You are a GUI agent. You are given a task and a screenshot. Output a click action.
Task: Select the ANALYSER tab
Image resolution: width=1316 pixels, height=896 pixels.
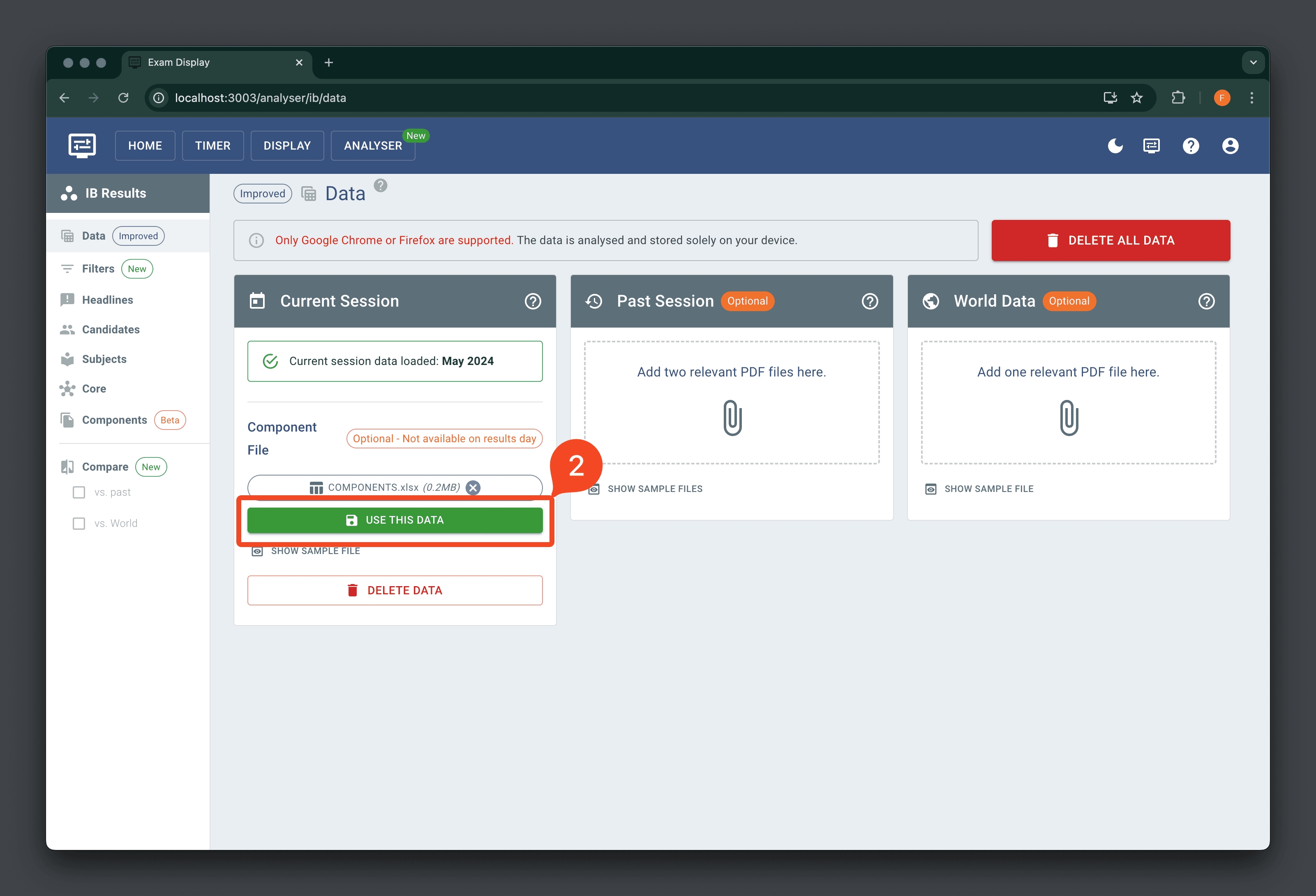(x=373, y=145)
